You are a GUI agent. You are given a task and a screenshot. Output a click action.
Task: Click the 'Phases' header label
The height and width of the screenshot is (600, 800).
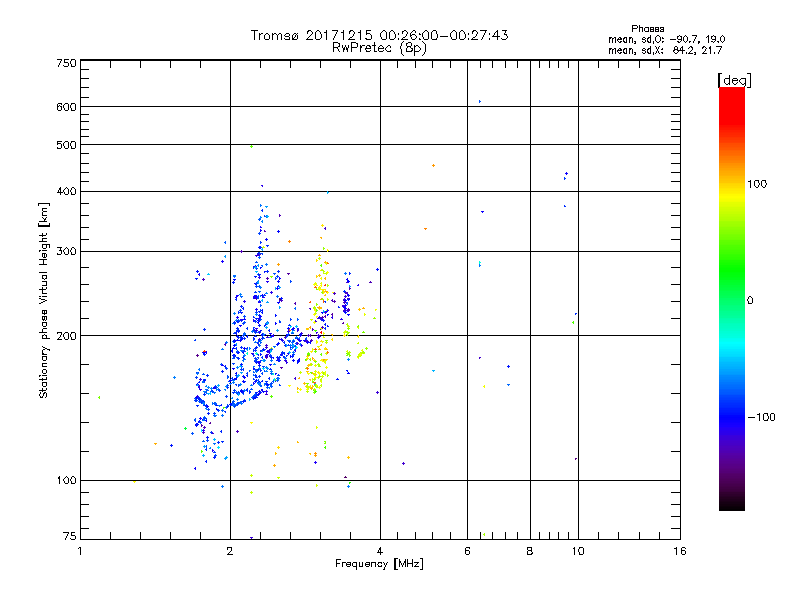pos(647,29)
